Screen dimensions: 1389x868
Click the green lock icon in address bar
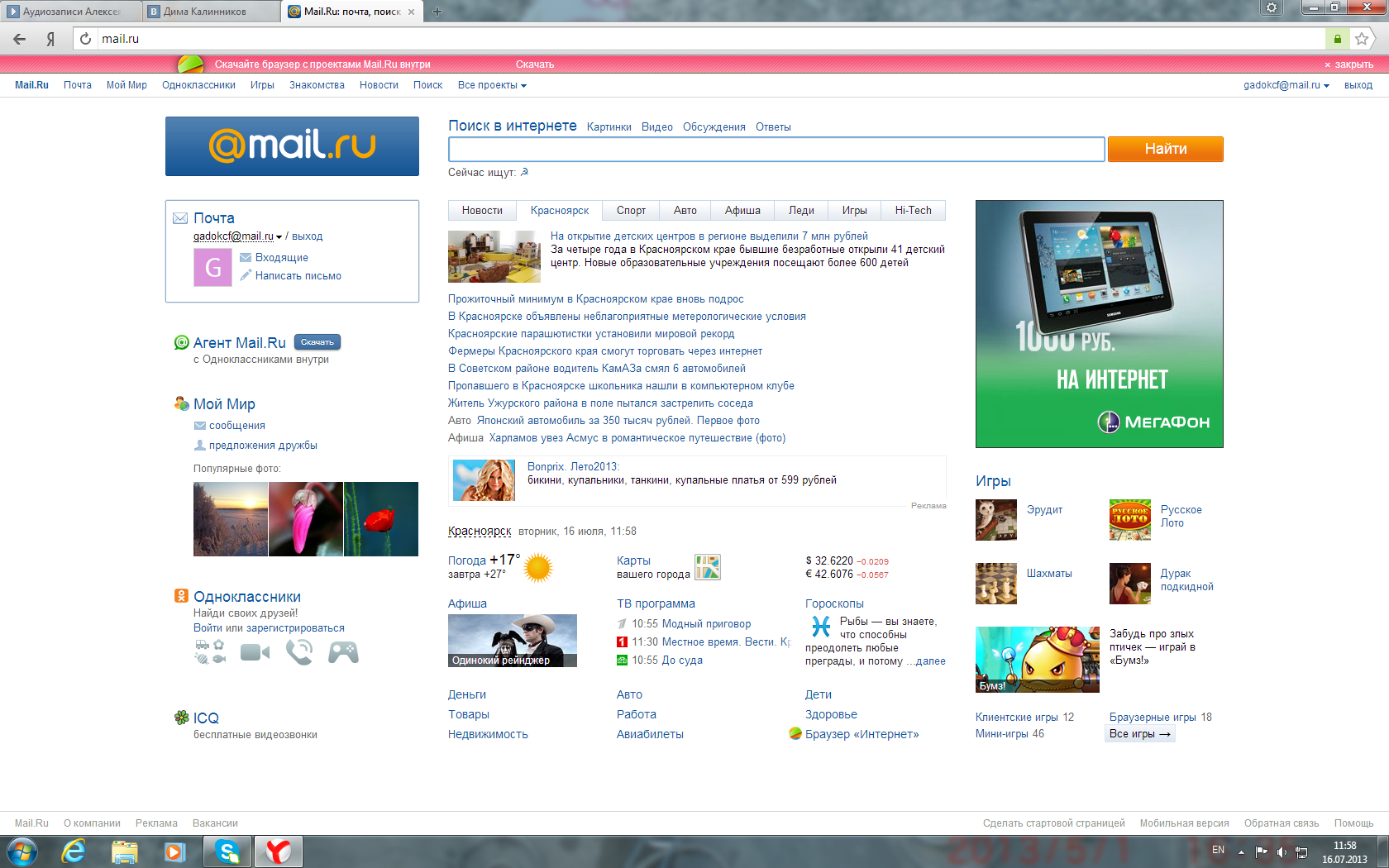click(x=1337, y=39)
